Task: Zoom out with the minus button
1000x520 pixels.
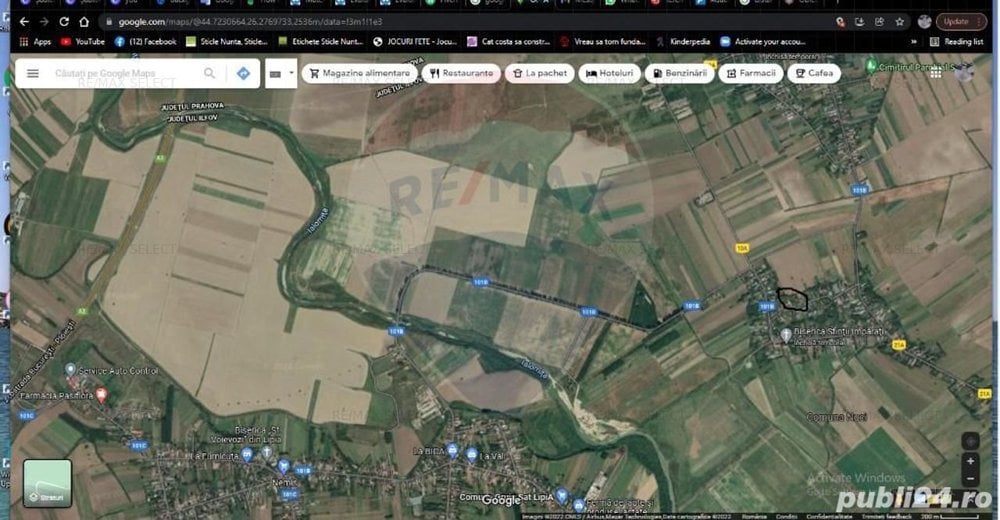Action: tap(970, 480)
